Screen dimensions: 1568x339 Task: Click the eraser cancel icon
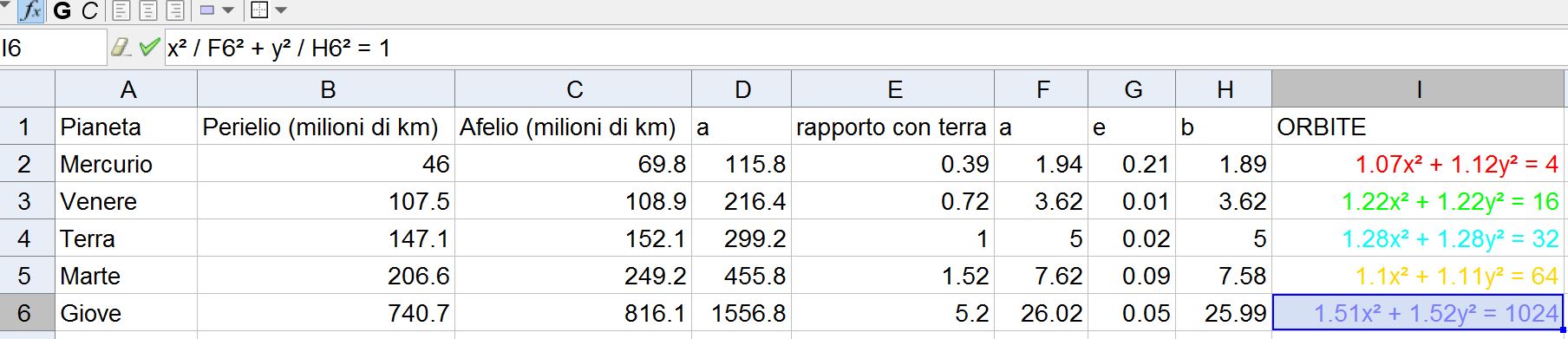[x=121, y=47]
